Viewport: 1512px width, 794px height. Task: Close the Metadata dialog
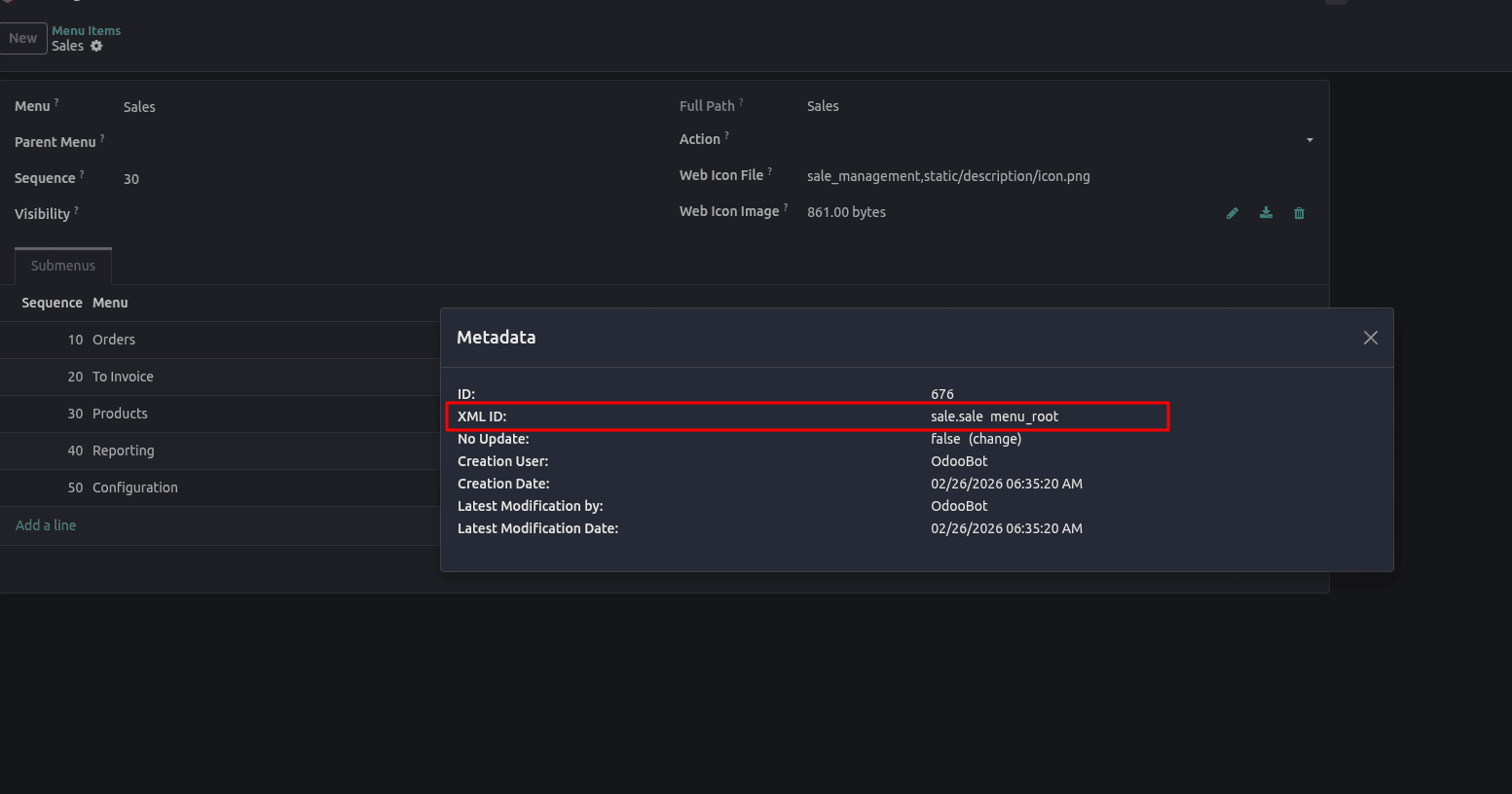pos(1370,338)
